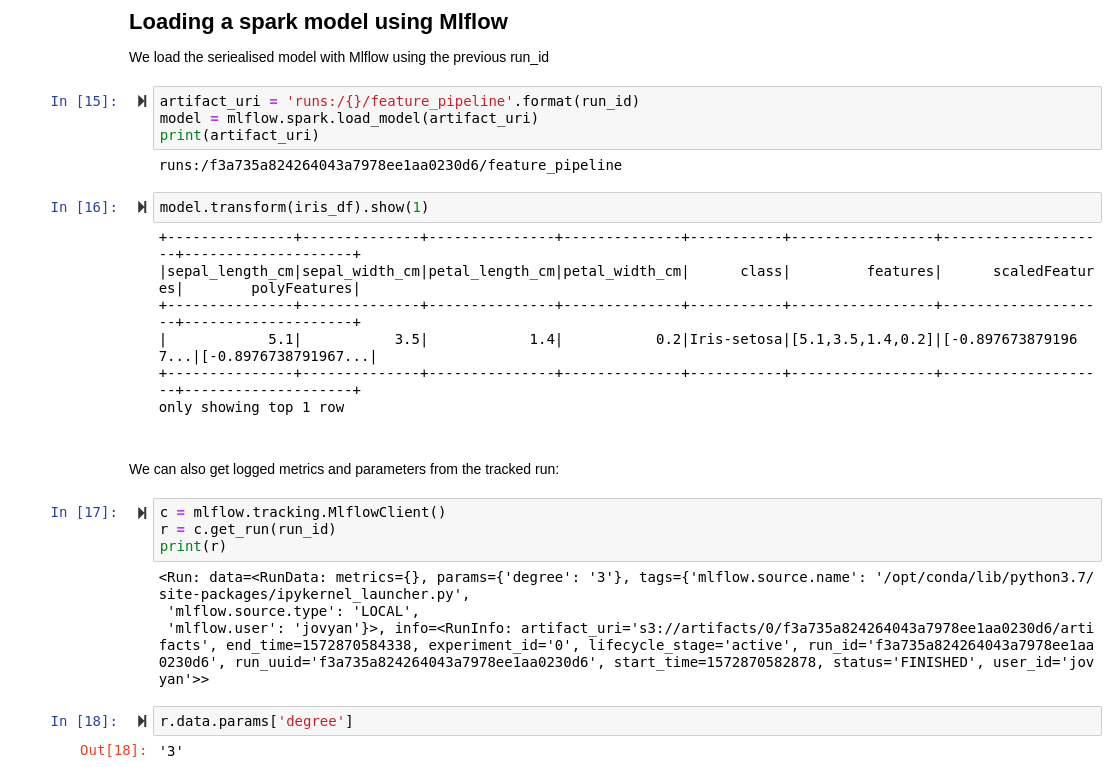
Task: Click the petal_width_cm column header
Action: pyautogui.click(x=623, y=271)
